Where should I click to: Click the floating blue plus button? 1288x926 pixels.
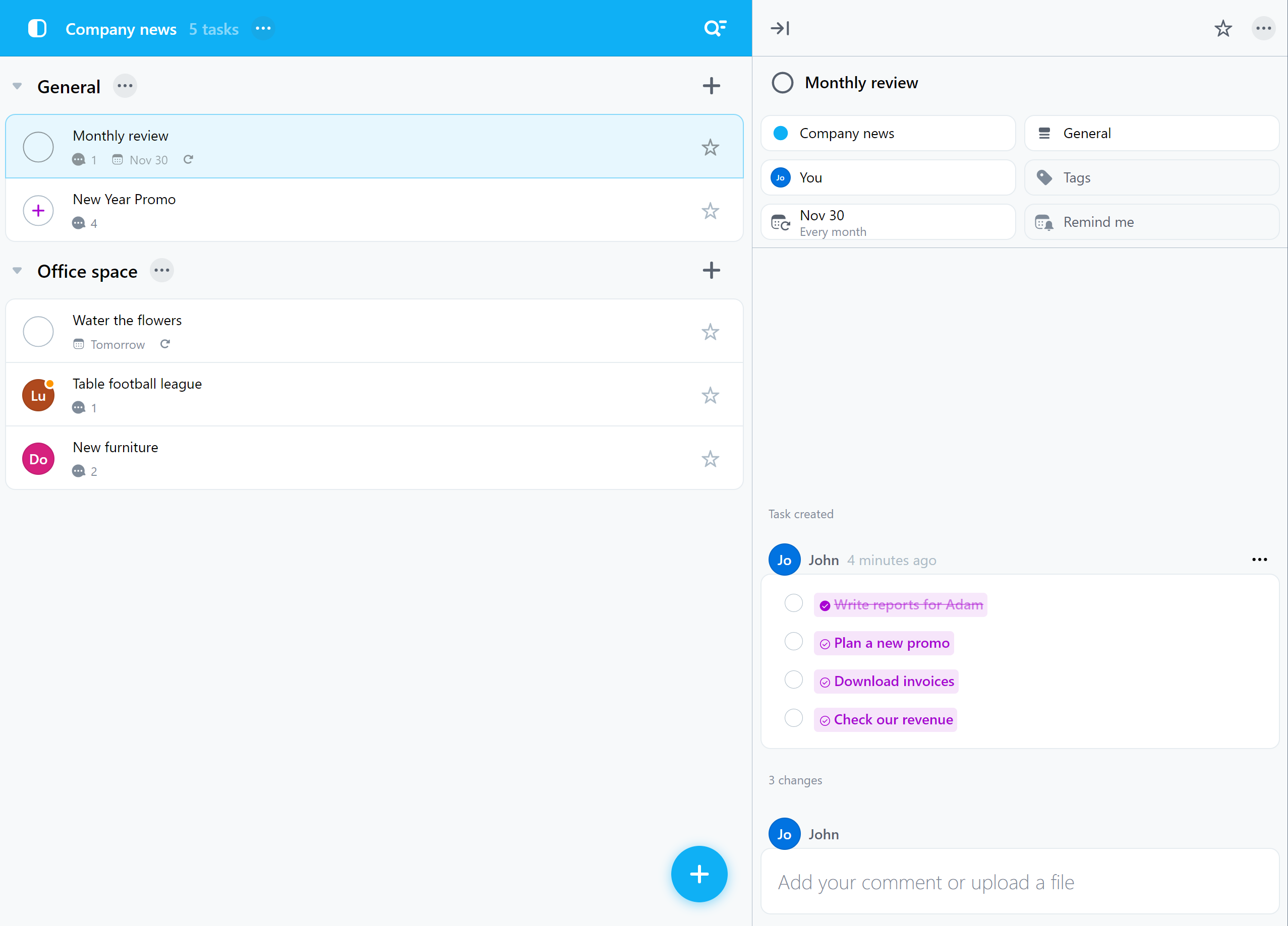(x=699, y=874)
